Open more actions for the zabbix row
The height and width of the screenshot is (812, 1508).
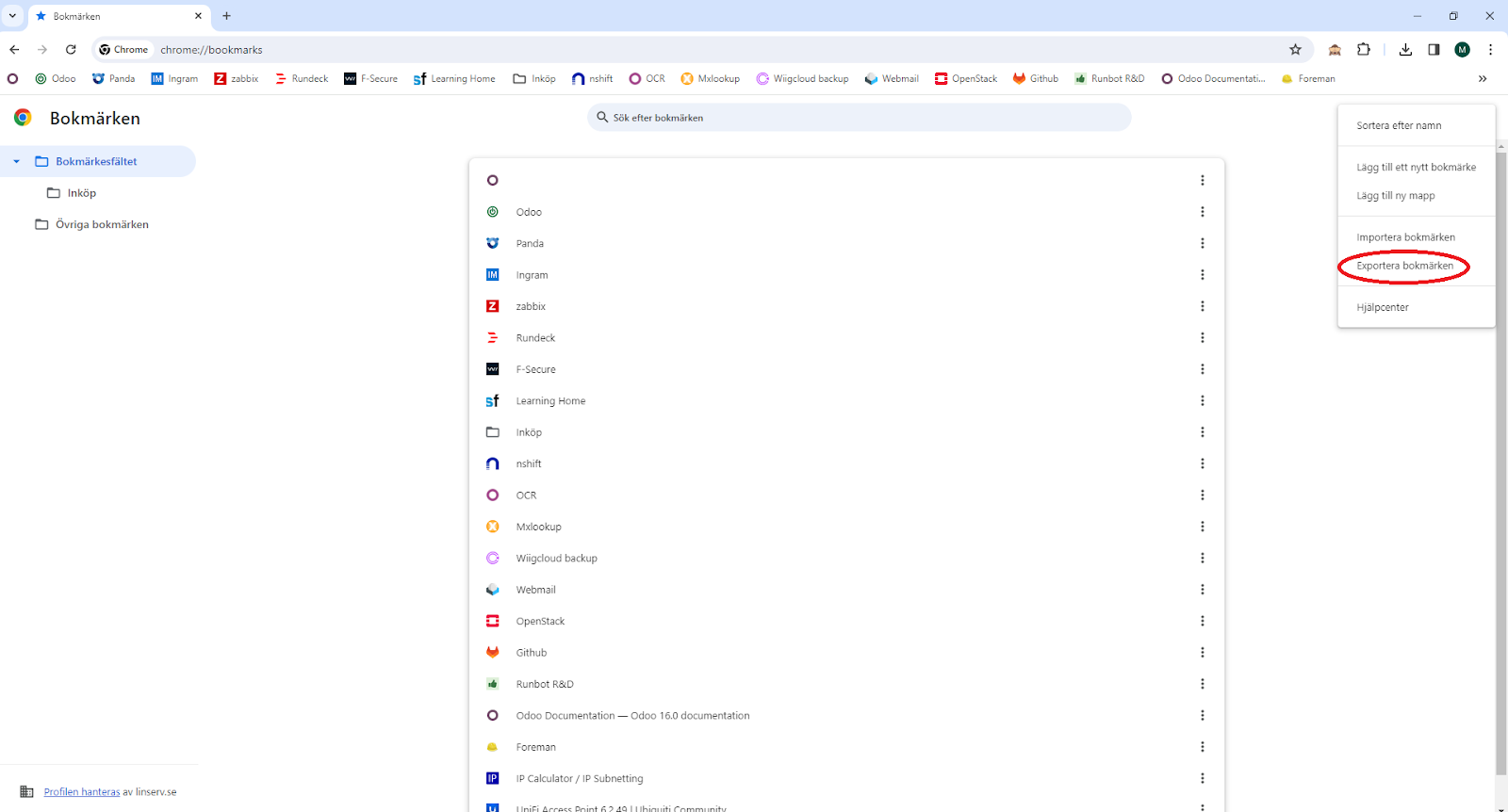tap(1202, 306)
